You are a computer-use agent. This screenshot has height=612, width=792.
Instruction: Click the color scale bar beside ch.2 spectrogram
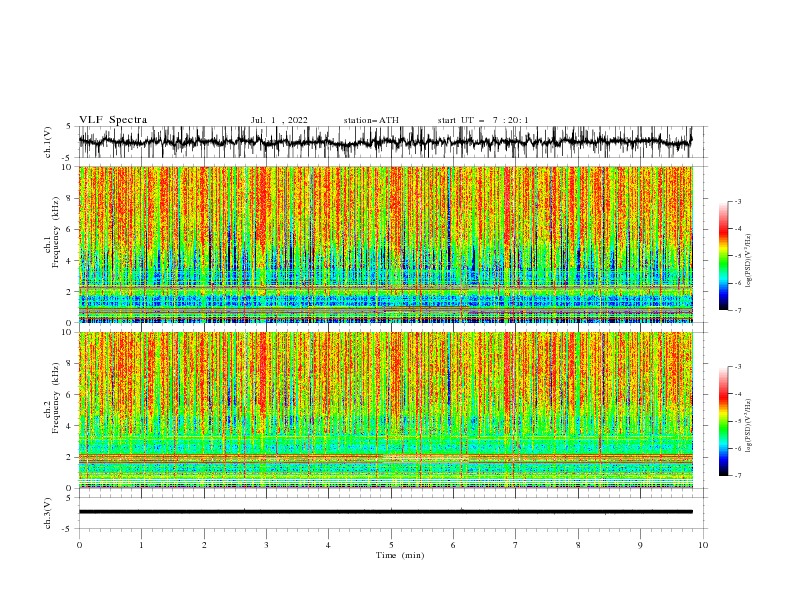click(x=723, y=421)
